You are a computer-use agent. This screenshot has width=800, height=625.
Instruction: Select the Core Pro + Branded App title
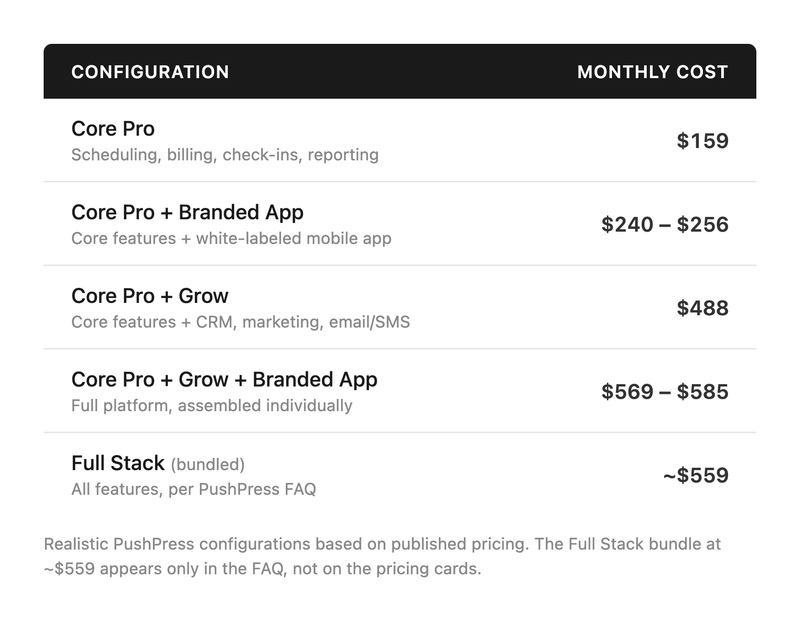[x=187, y=213]
